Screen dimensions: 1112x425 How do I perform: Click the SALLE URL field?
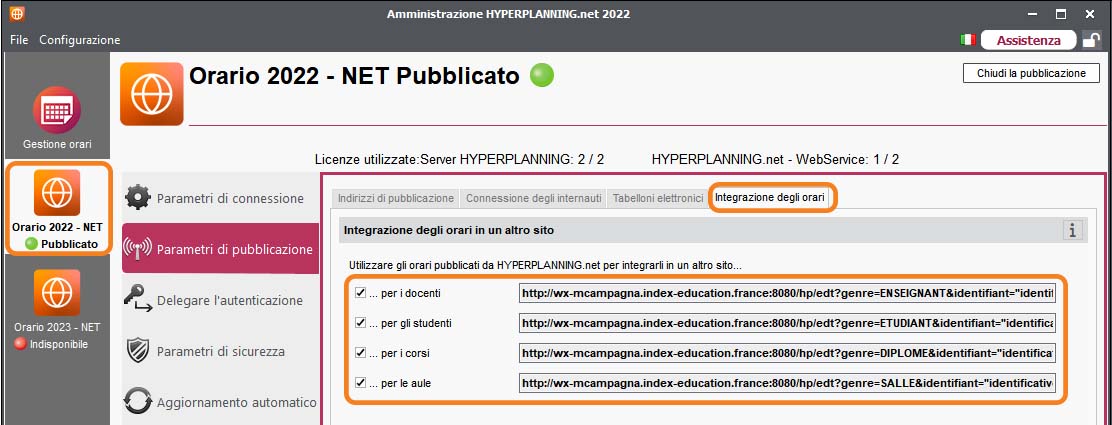pyautogui.click(x=788, y=383)
